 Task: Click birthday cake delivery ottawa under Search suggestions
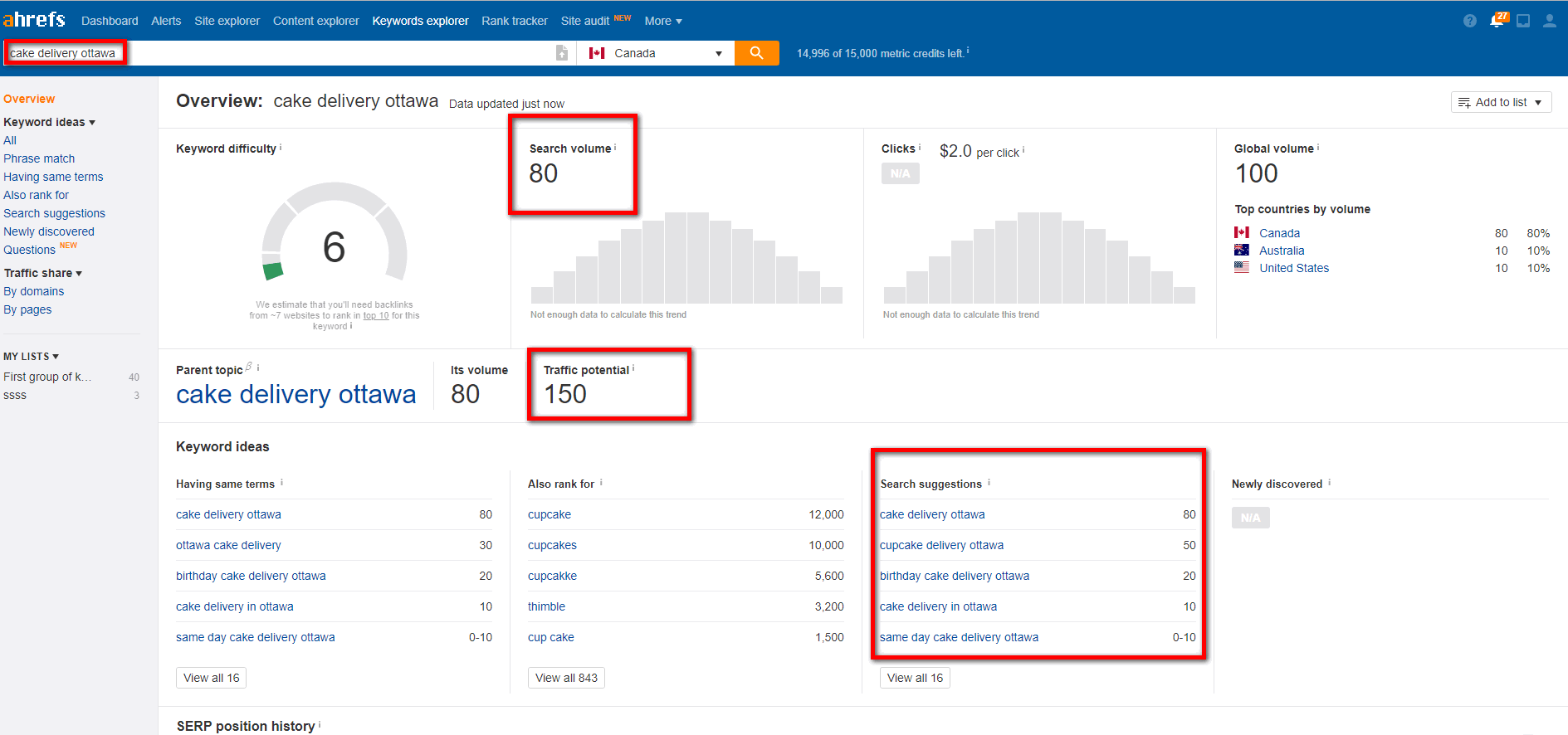tap(955, 576)
